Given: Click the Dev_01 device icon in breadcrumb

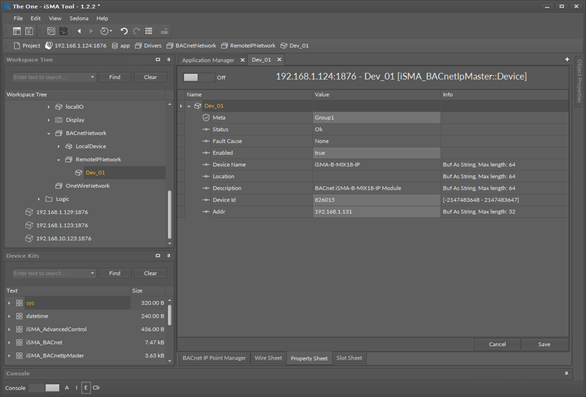Looking at the screenshot, I should point(284,46).
